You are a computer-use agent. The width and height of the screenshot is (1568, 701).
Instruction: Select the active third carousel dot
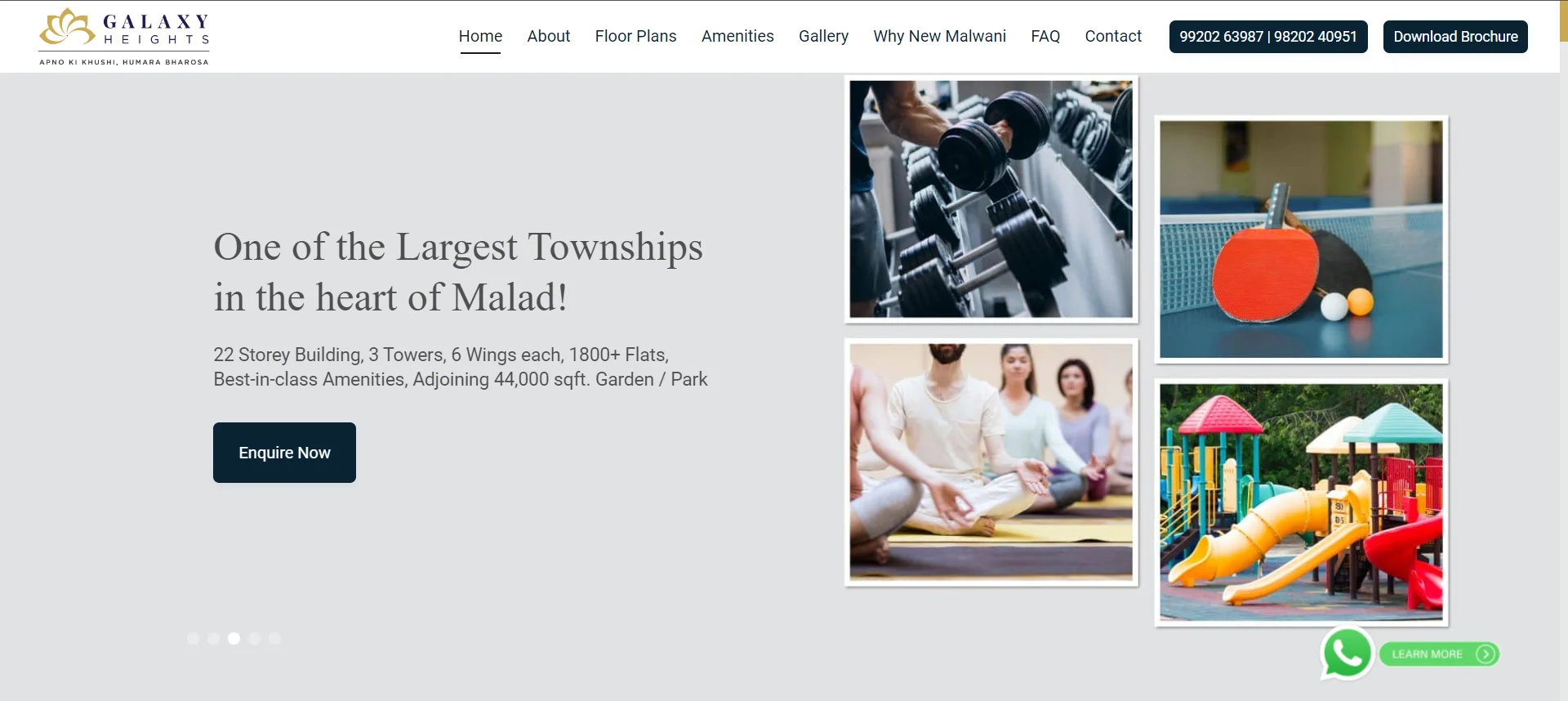tap(234, 639)
